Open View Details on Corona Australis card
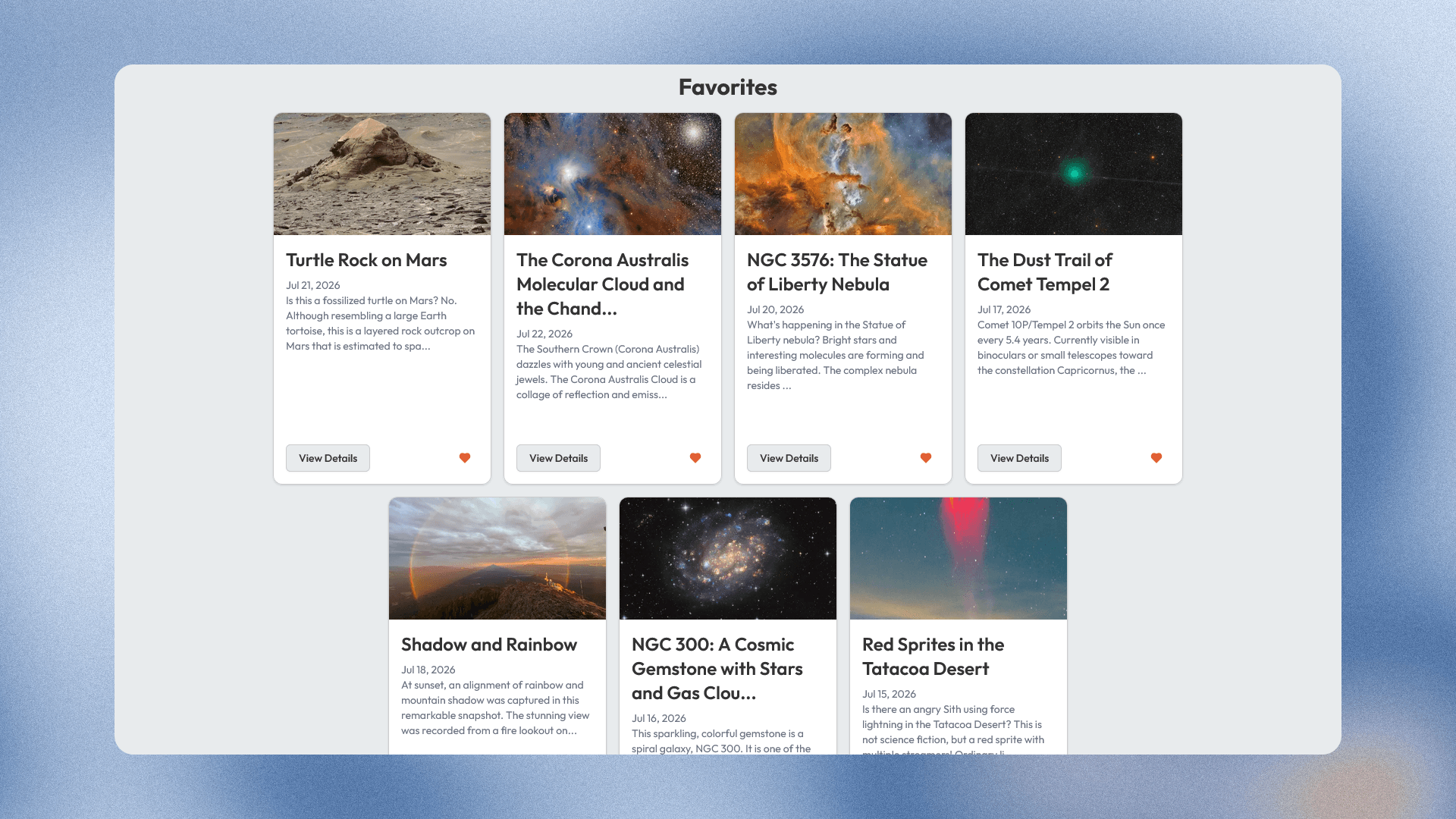This screenshot has height=819, width=1456. (x=558, y=458)
